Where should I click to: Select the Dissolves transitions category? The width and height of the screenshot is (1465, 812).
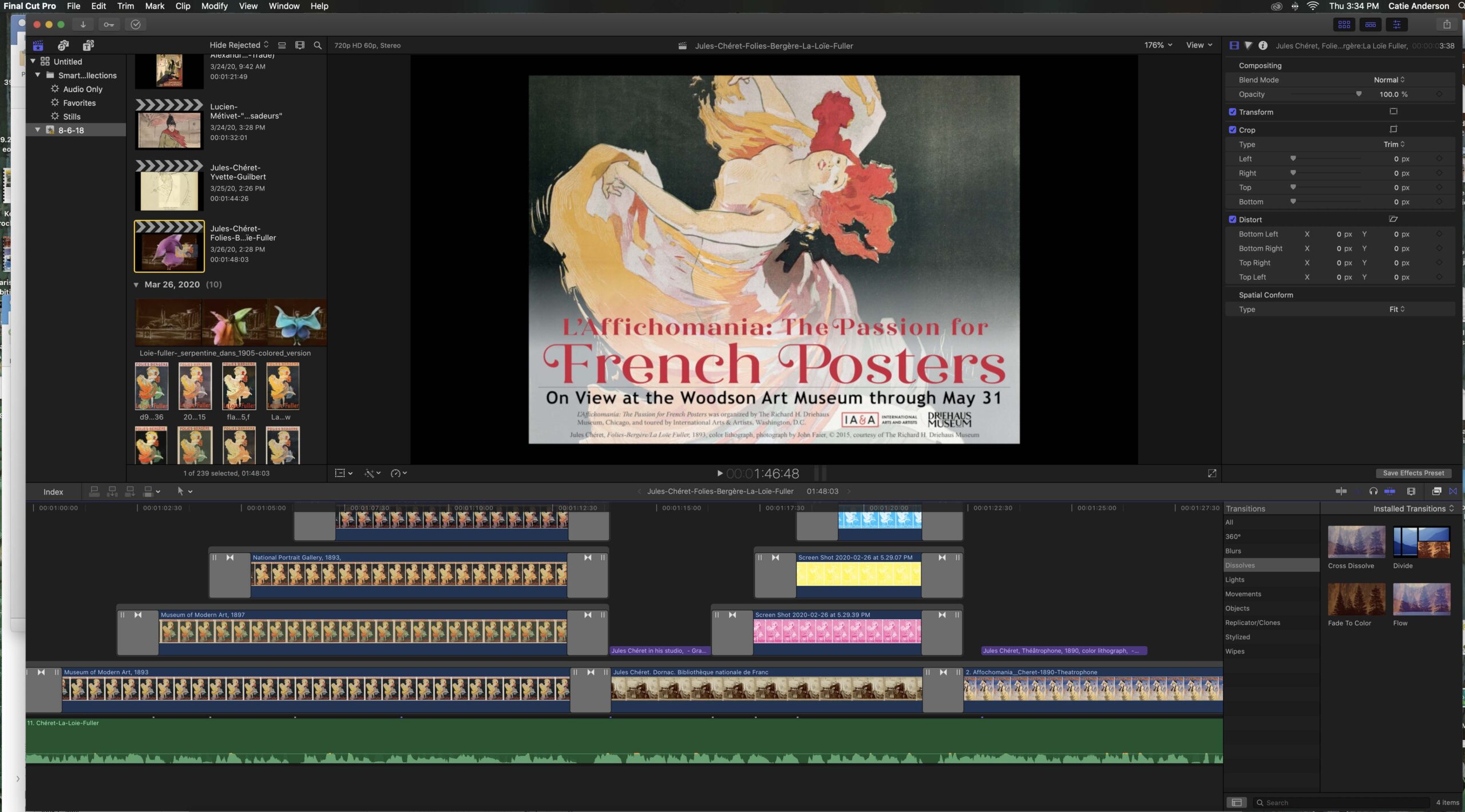pos(1271,565)
